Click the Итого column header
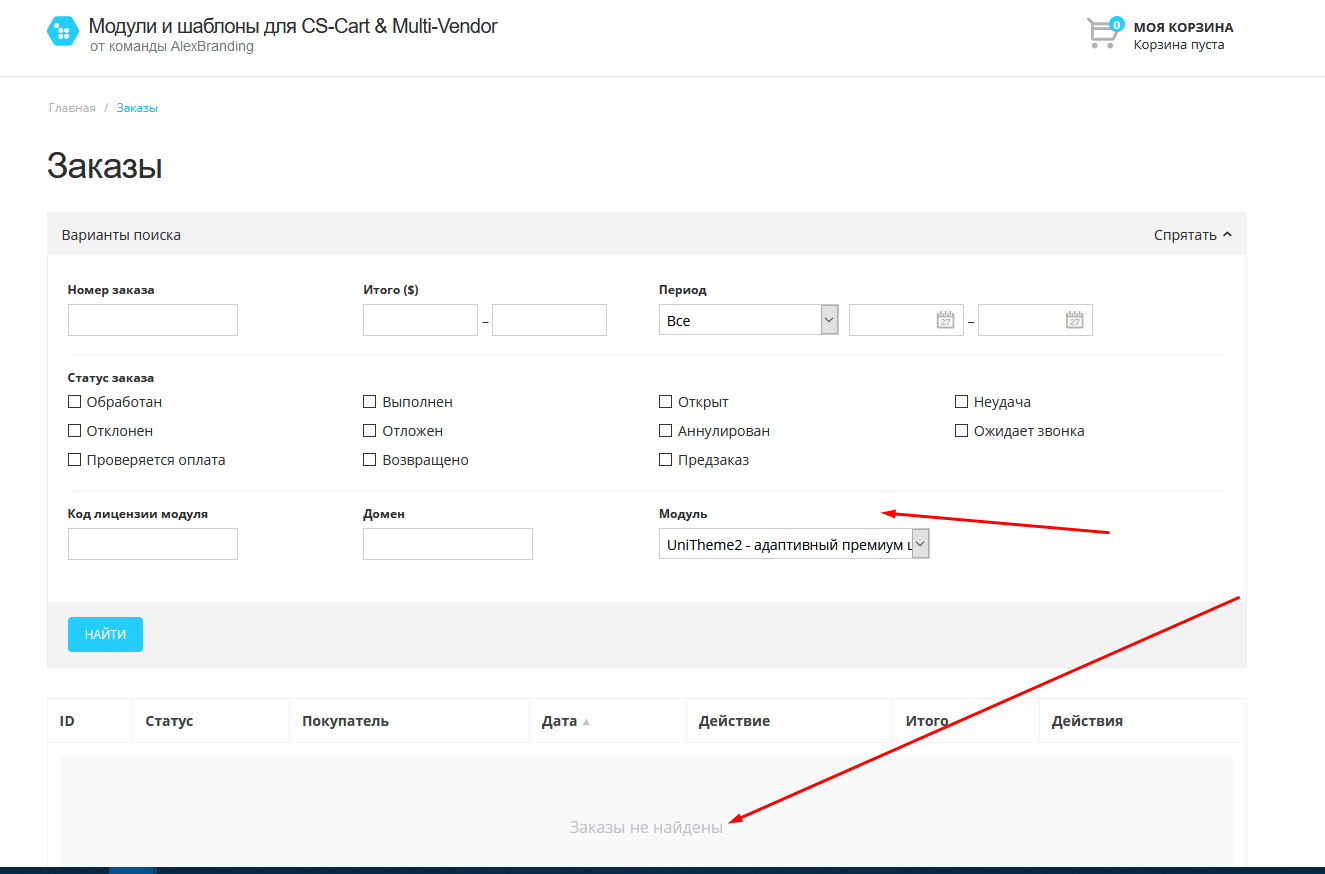Image resolution: width=1325 pixels, height=874 pixels. (x=927, y=721)
